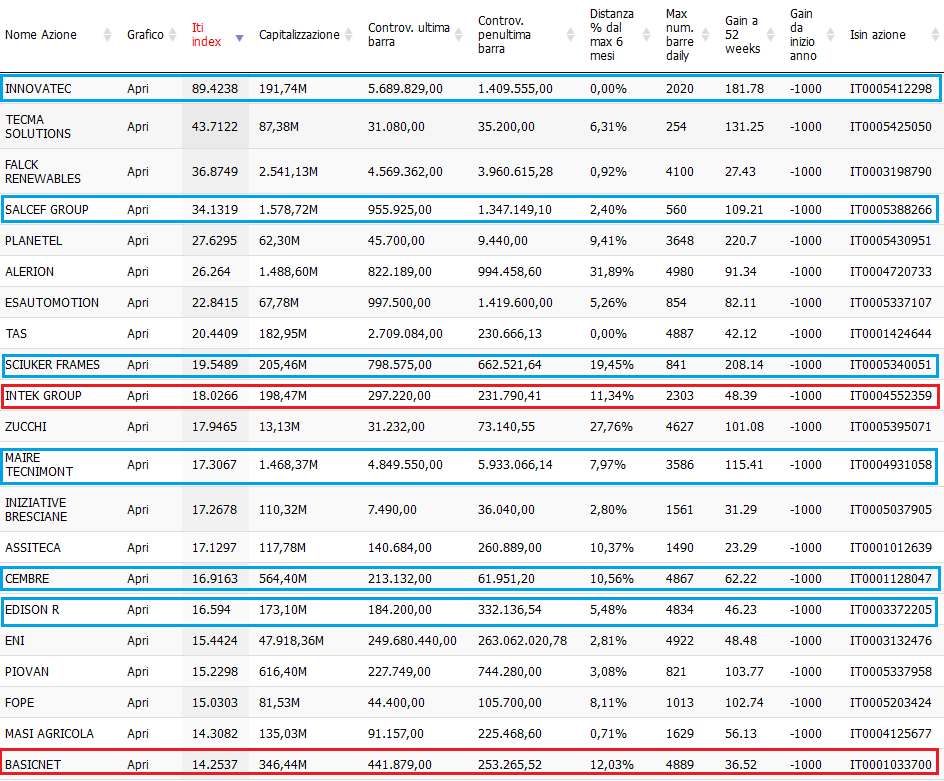Open Apri chart link for PIOVAN
This screenshot has height=781, width=944.
(x=138, y=672)
